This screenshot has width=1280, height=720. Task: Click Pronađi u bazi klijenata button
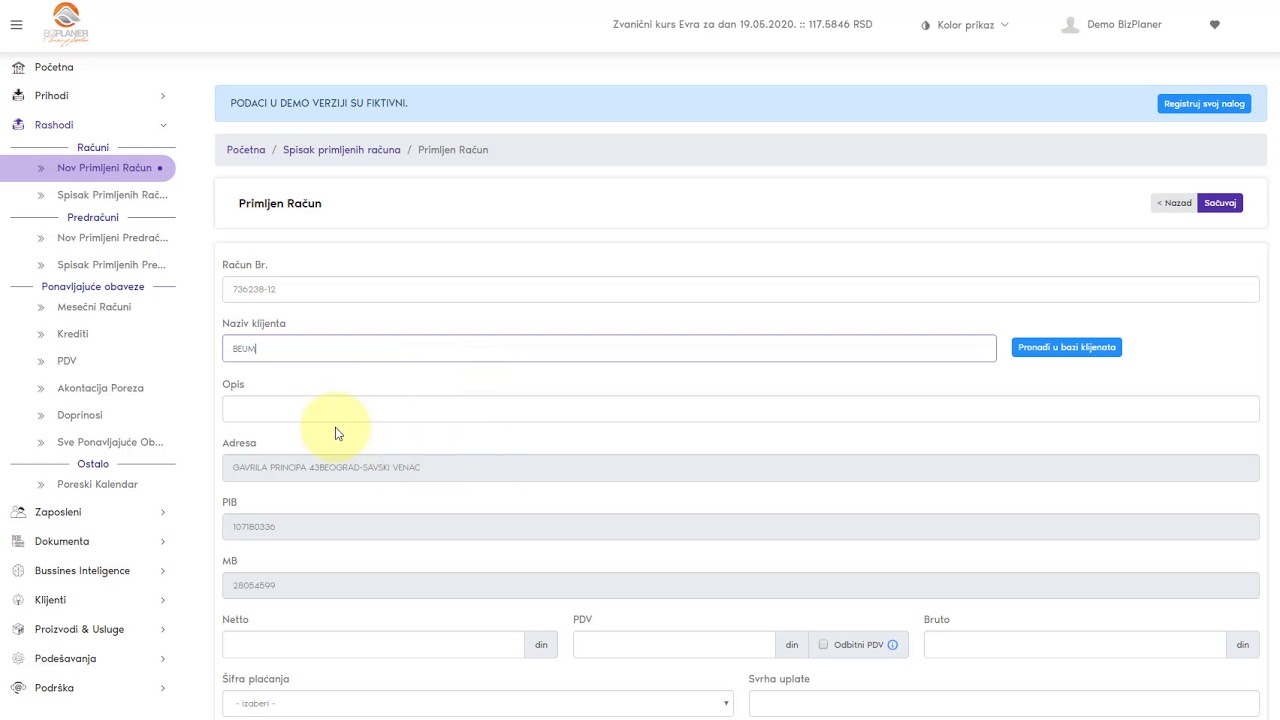1067,347
